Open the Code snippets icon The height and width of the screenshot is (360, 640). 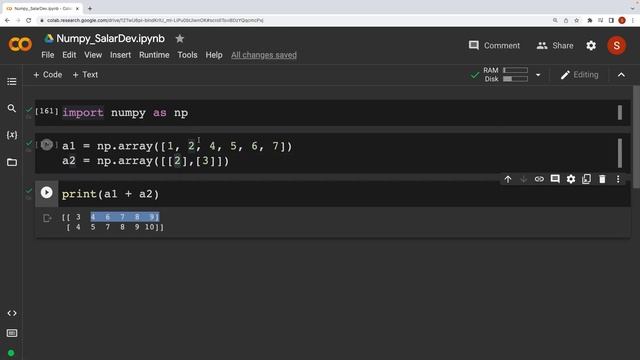(x=12, y=313)
